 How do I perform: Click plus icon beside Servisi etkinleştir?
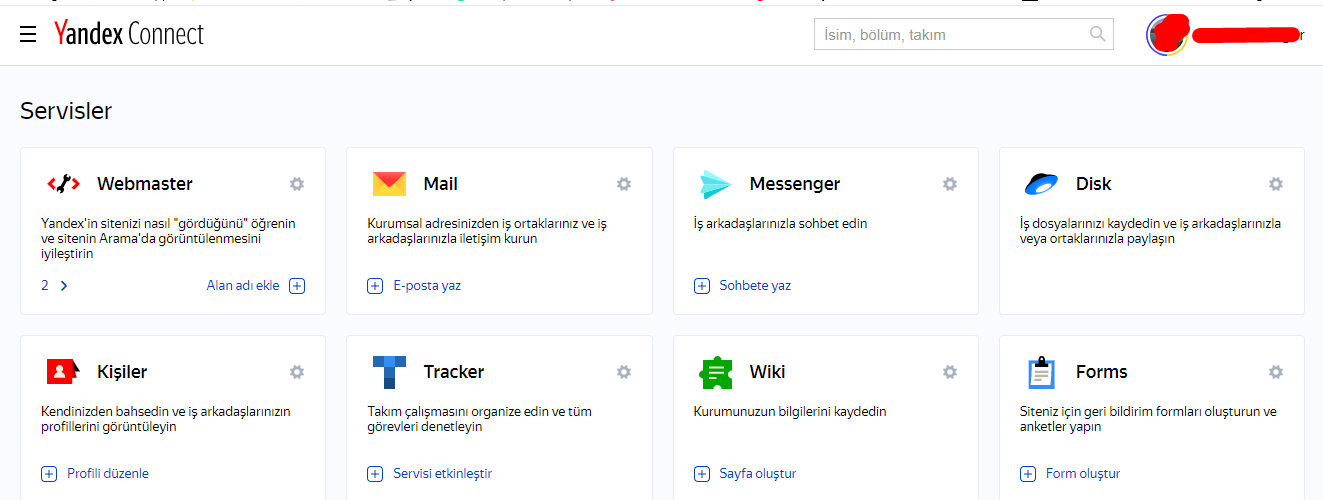pos(375,474)
